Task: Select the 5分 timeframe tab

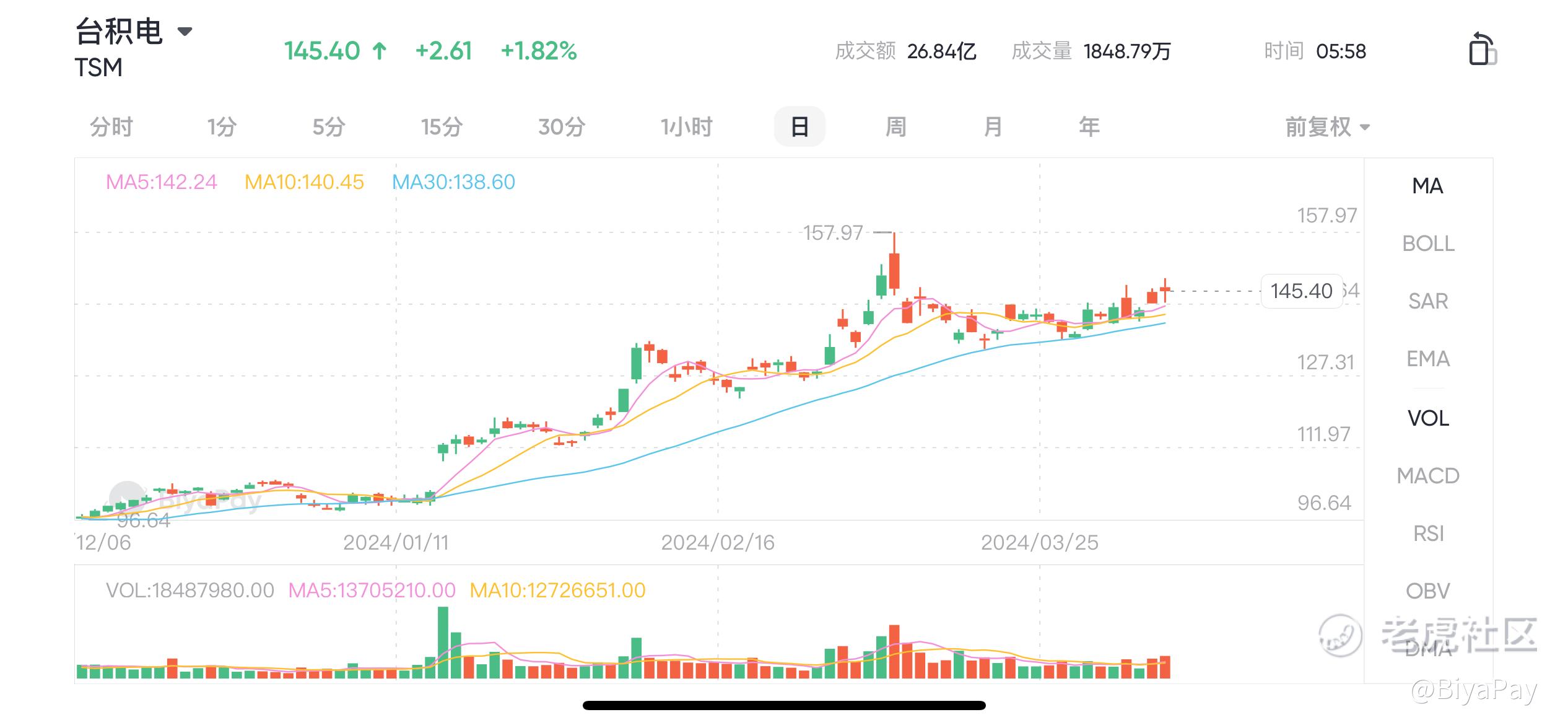Action: (329, 127)
